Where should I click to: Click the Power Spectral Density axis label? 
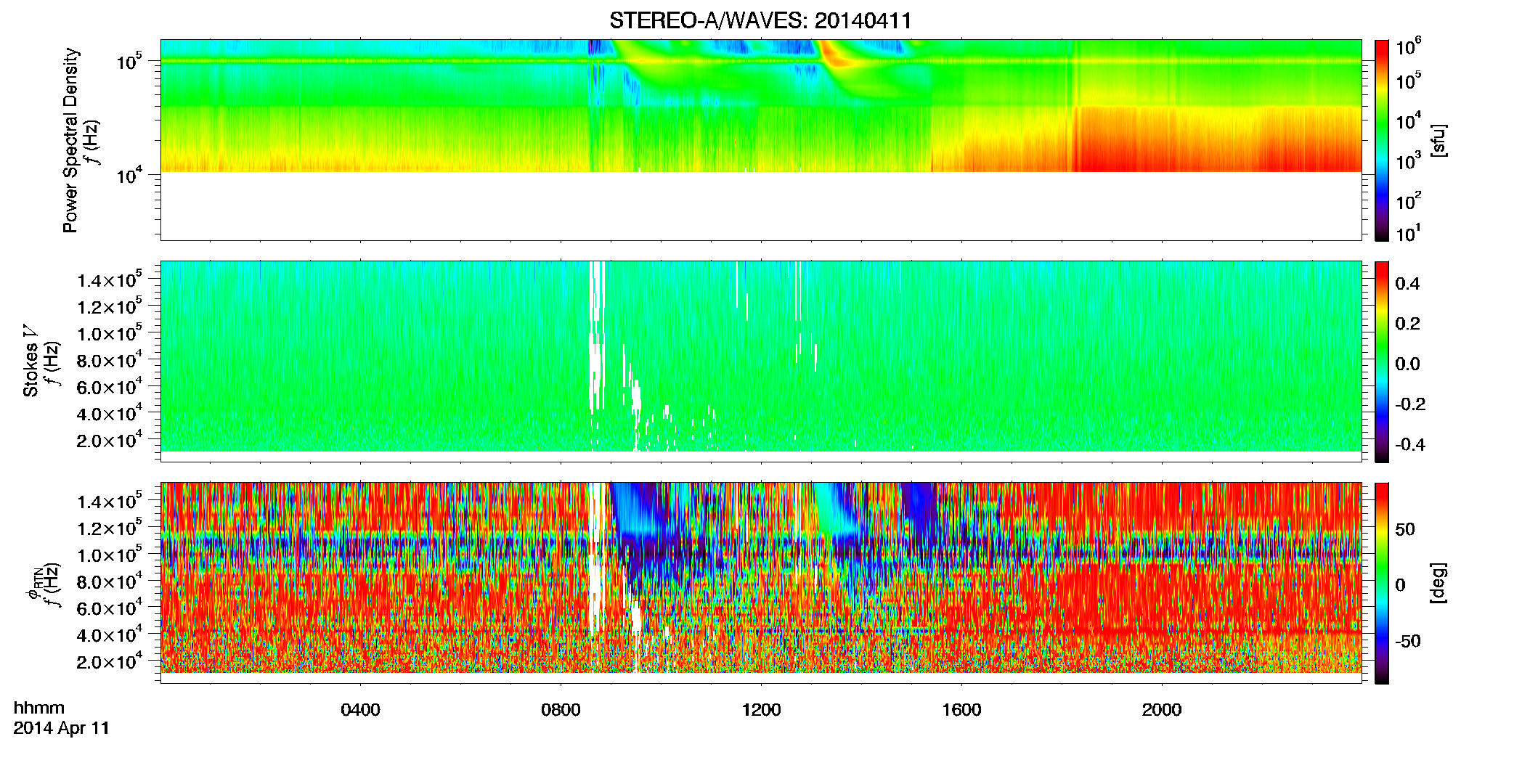[x=70, y=140]
